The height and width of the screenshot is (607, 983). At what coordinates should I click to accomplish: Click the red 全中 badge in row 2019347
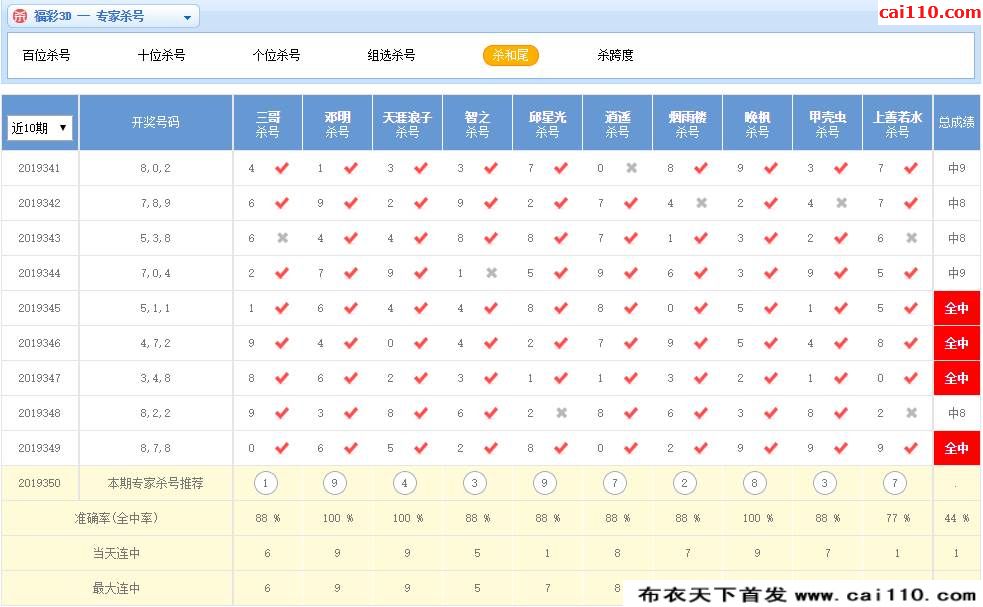tap(957, 378)
